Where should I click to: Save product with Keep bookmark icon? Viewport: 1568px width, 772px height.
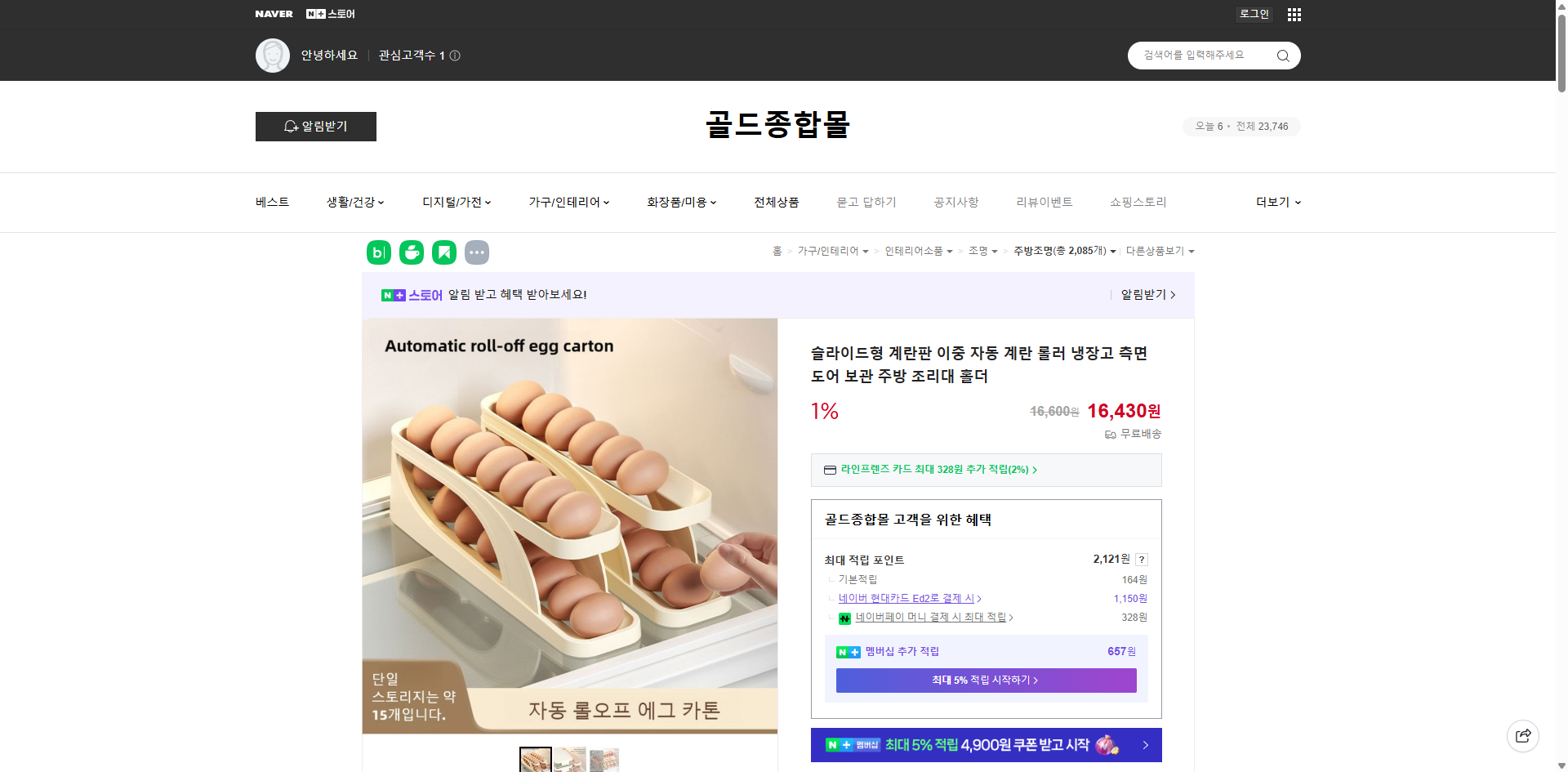[443, 252]
